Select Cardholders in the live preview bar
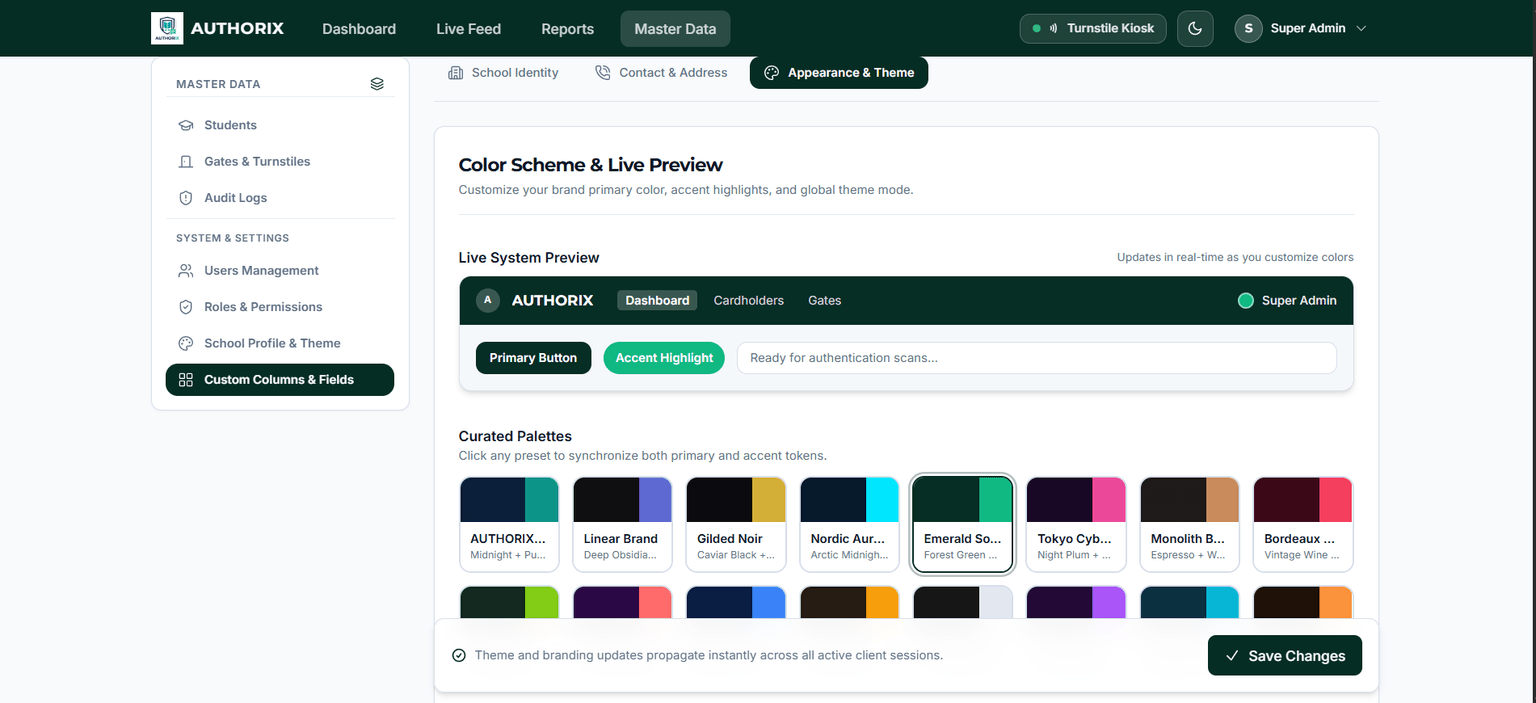The image size is (1536, 703). [749, 300]
